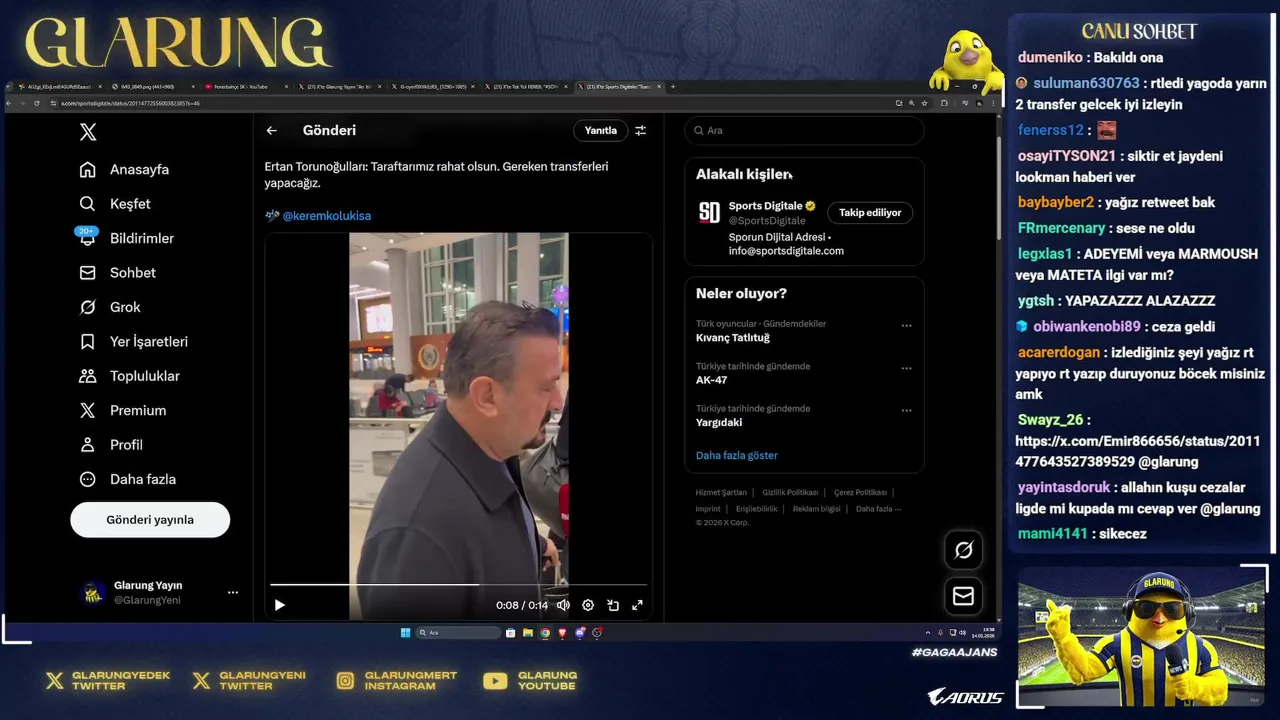
Task: Open Çerez Politikası footer link
Action: (860, 493)
